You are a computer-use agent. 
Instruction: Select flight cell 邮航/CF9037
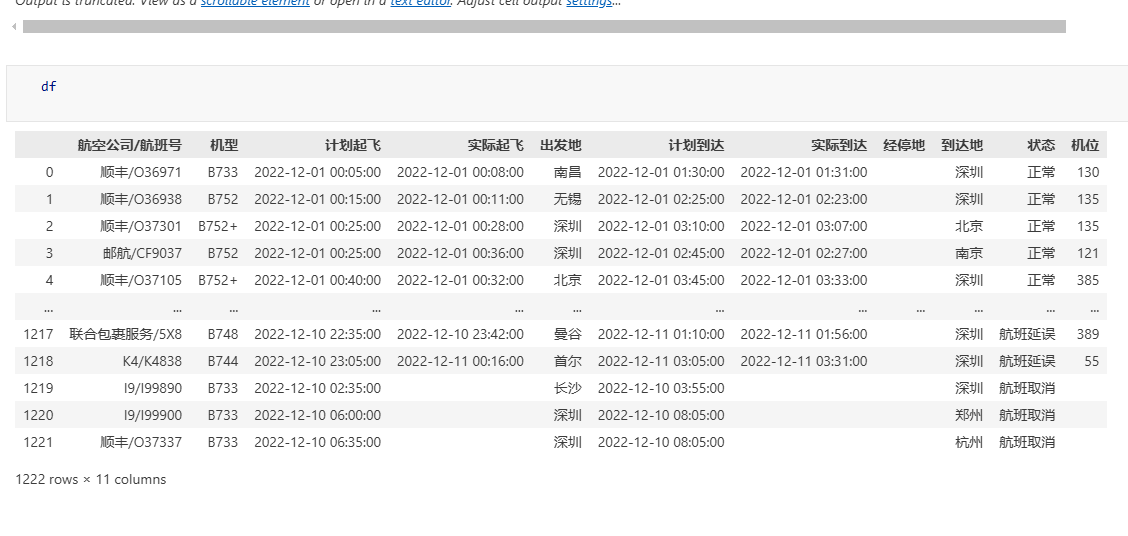142,253
